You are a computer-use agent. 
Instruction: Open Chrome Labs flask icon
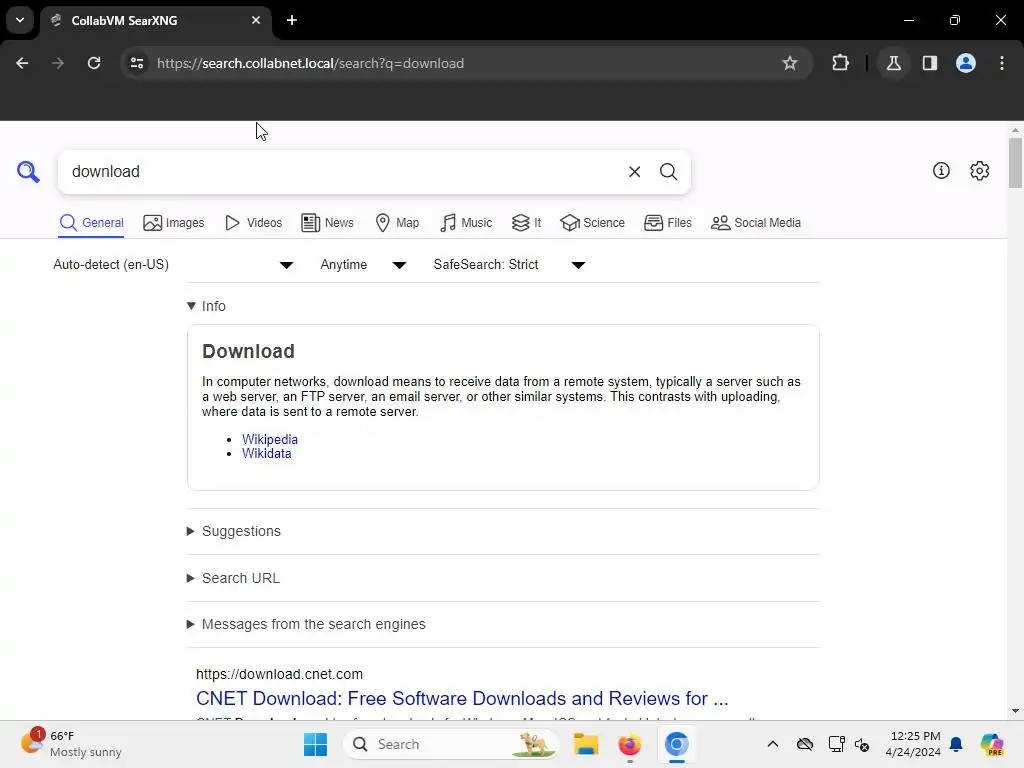[x=893, y=63]
